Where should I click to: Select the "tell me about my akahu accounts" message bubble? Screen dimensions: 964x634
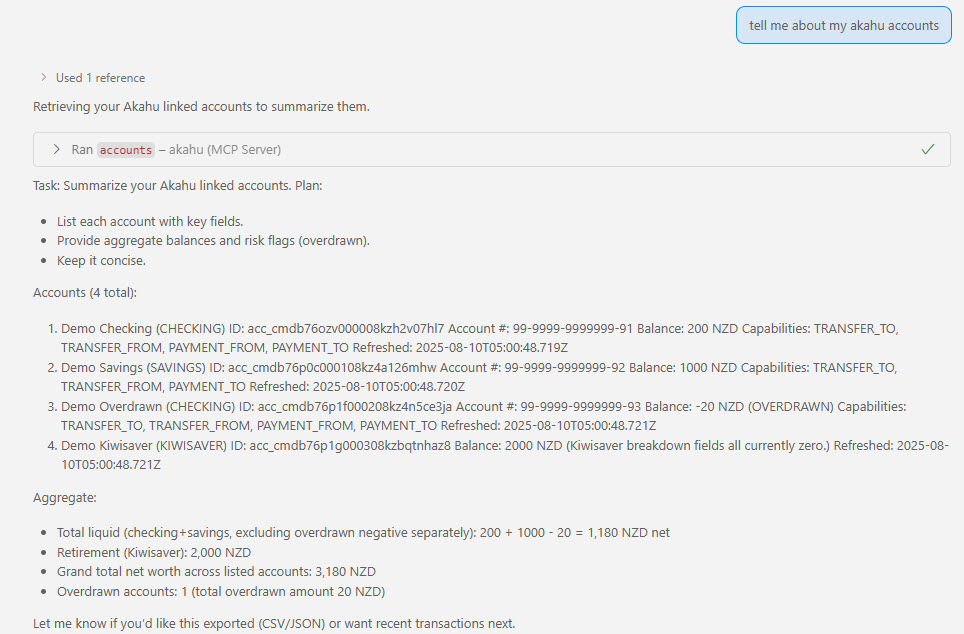844,25
